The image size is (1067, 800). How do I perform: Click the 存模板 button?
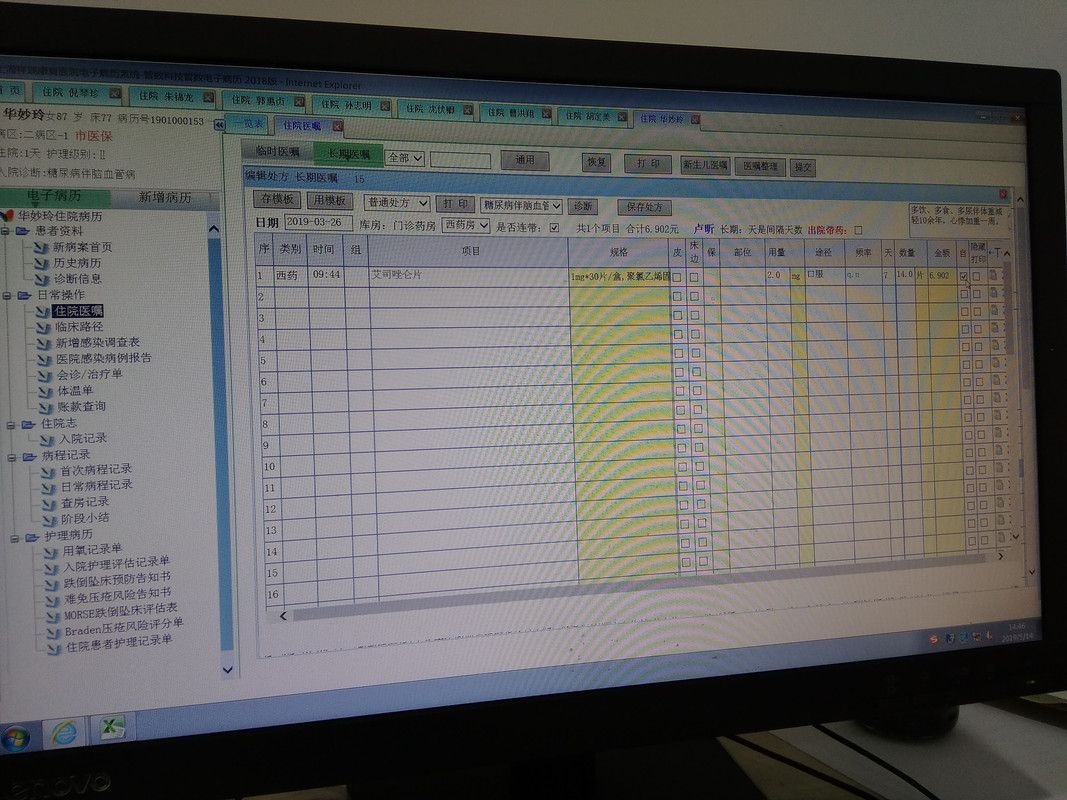(277, 199)
